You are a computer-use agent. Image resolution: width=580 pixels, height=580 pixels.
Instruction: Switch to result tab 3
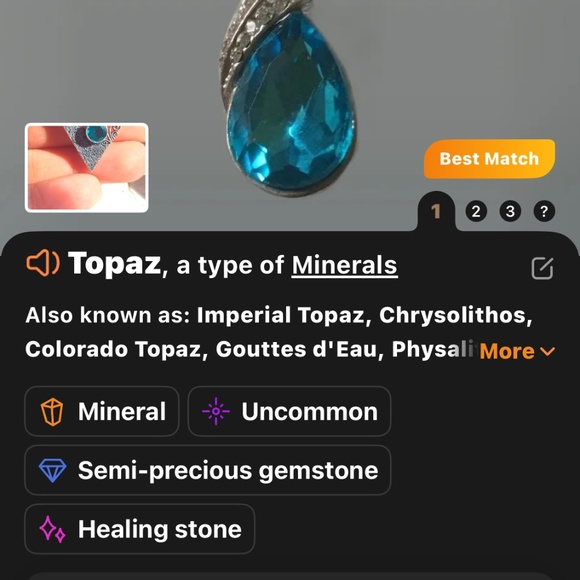(510, 211)
